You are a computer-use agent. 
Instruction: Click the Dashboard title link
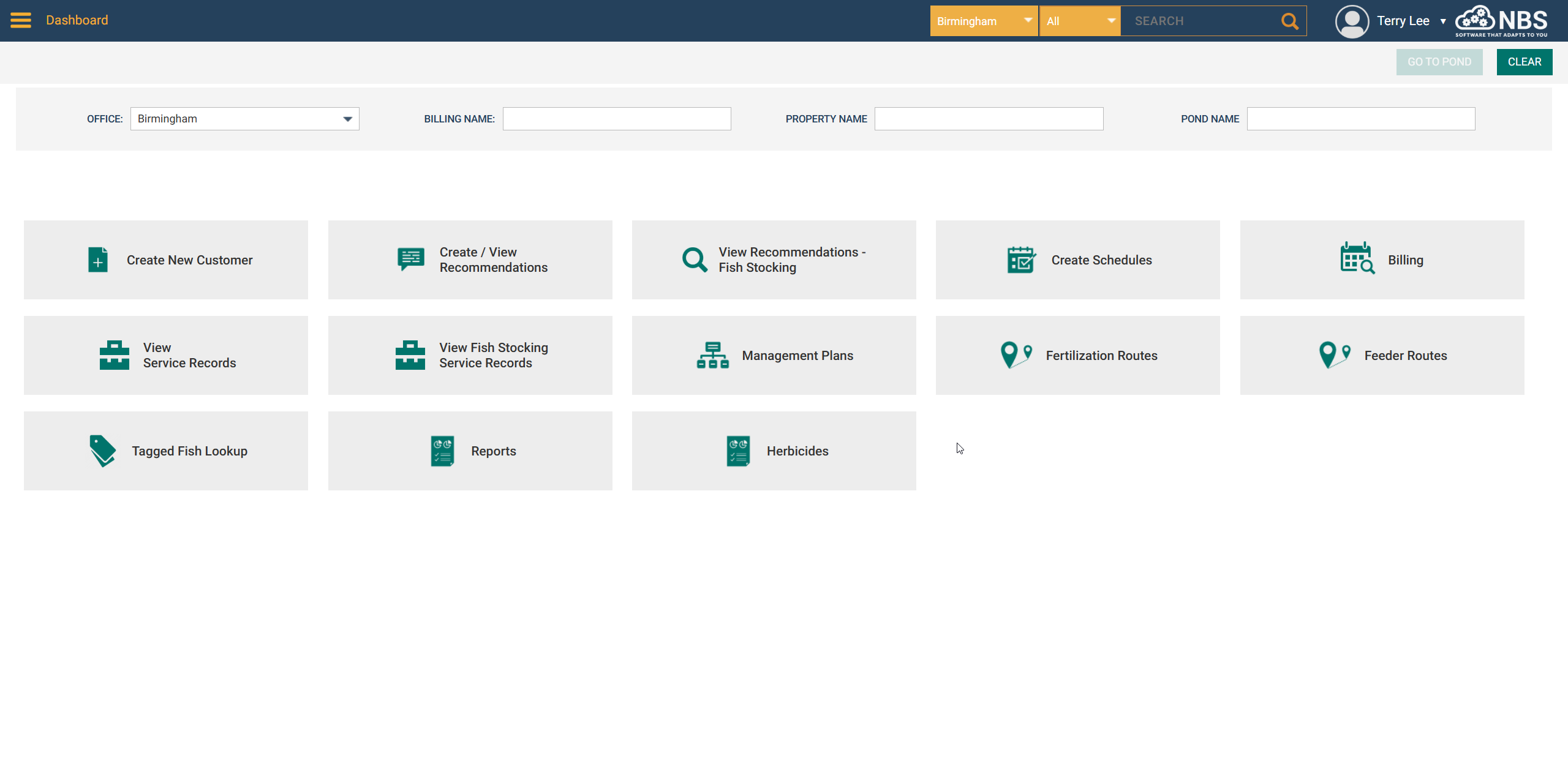77,20
